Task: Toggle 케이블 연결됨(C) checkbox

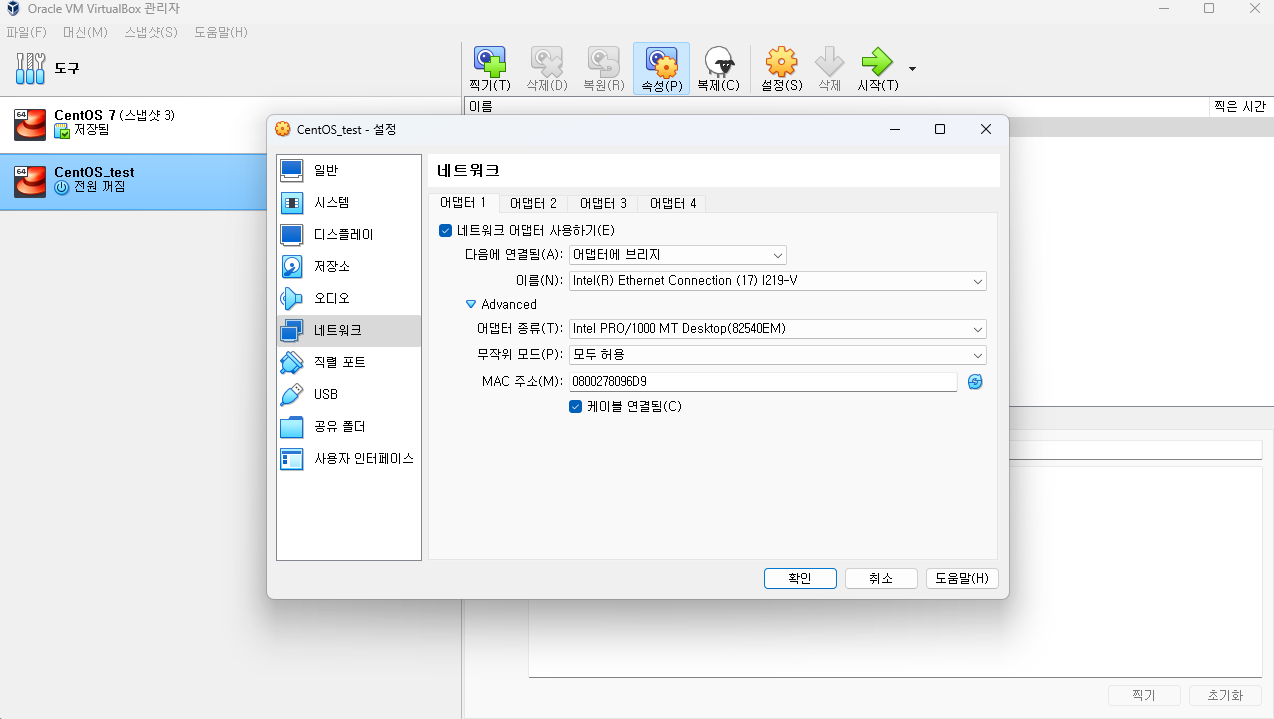Action: tap(576, 406)
